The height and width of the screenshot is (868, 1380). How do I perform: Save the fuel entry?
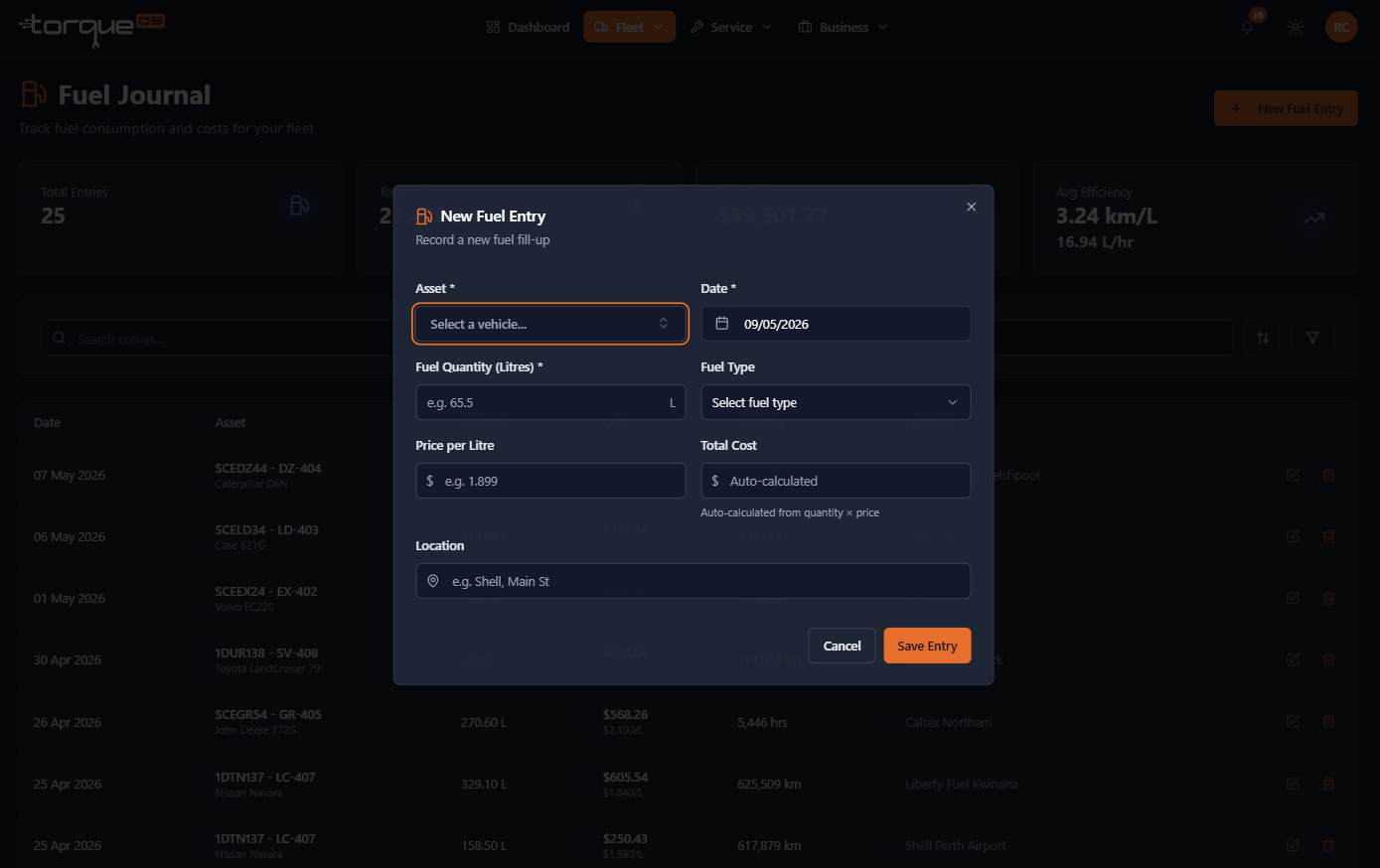coord(927,646)
